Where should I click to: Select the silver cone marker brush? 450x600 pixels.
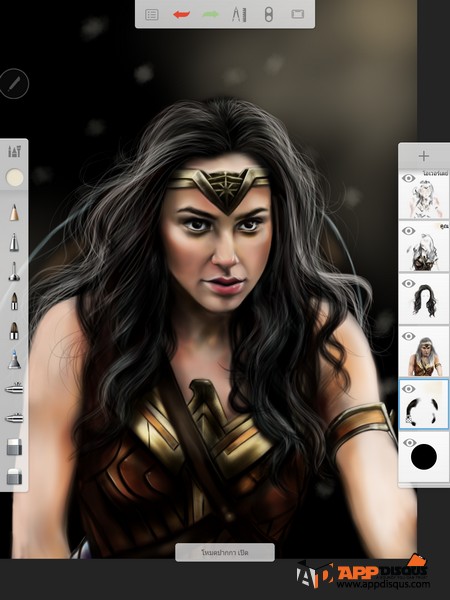14,242
